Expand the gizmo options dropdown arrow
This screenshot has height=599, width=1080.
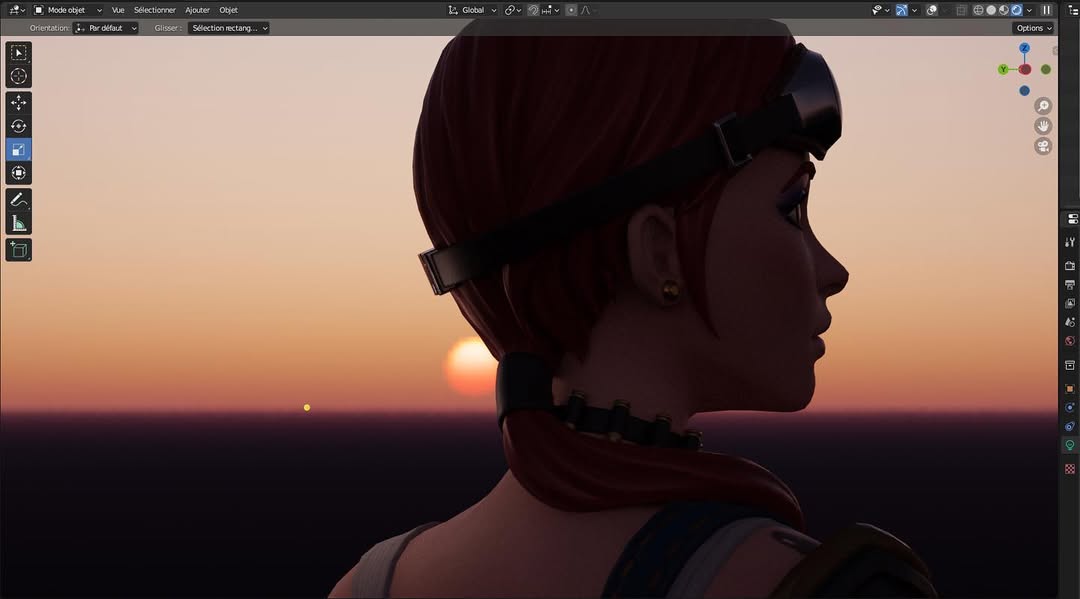pyautogui.click(x=914, y=10)
